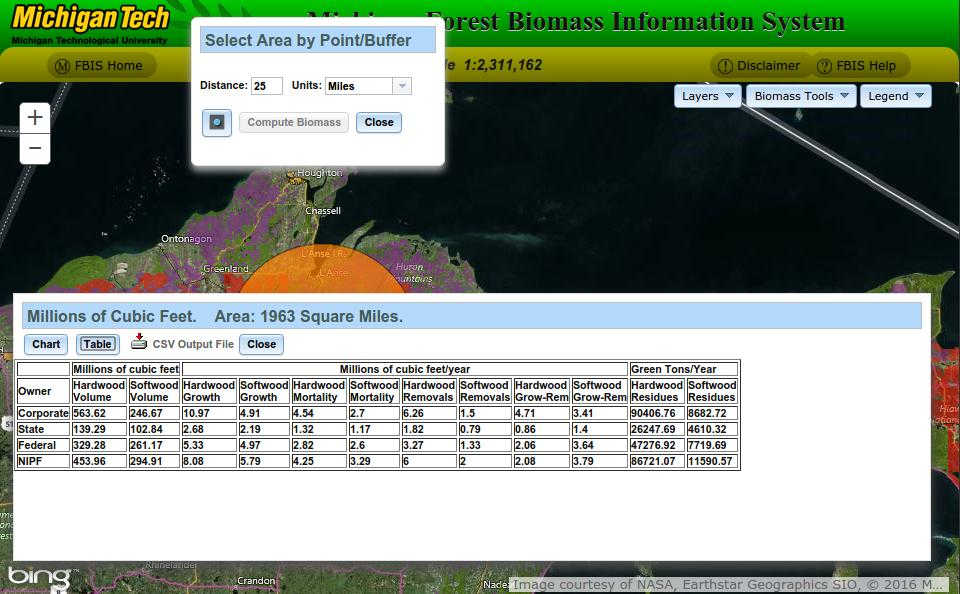Screen dimensions: 960x594
Task: Click the Bing logo
Action: pos(39,577)
